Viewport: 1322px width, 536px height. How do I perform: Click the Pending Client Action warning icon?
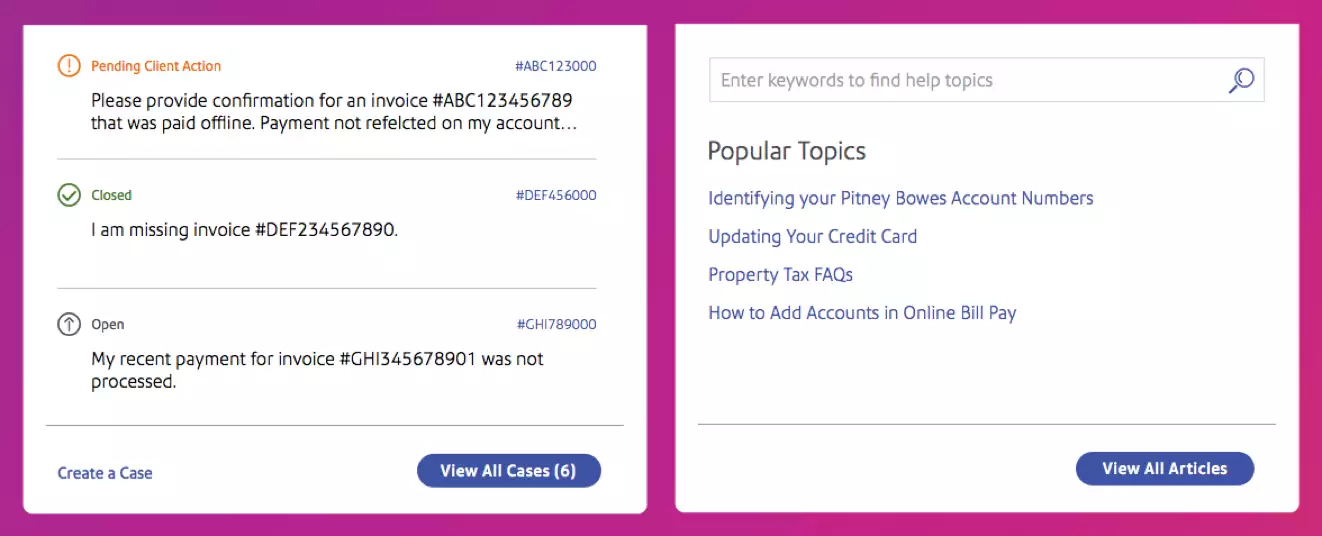coord(68,66)
